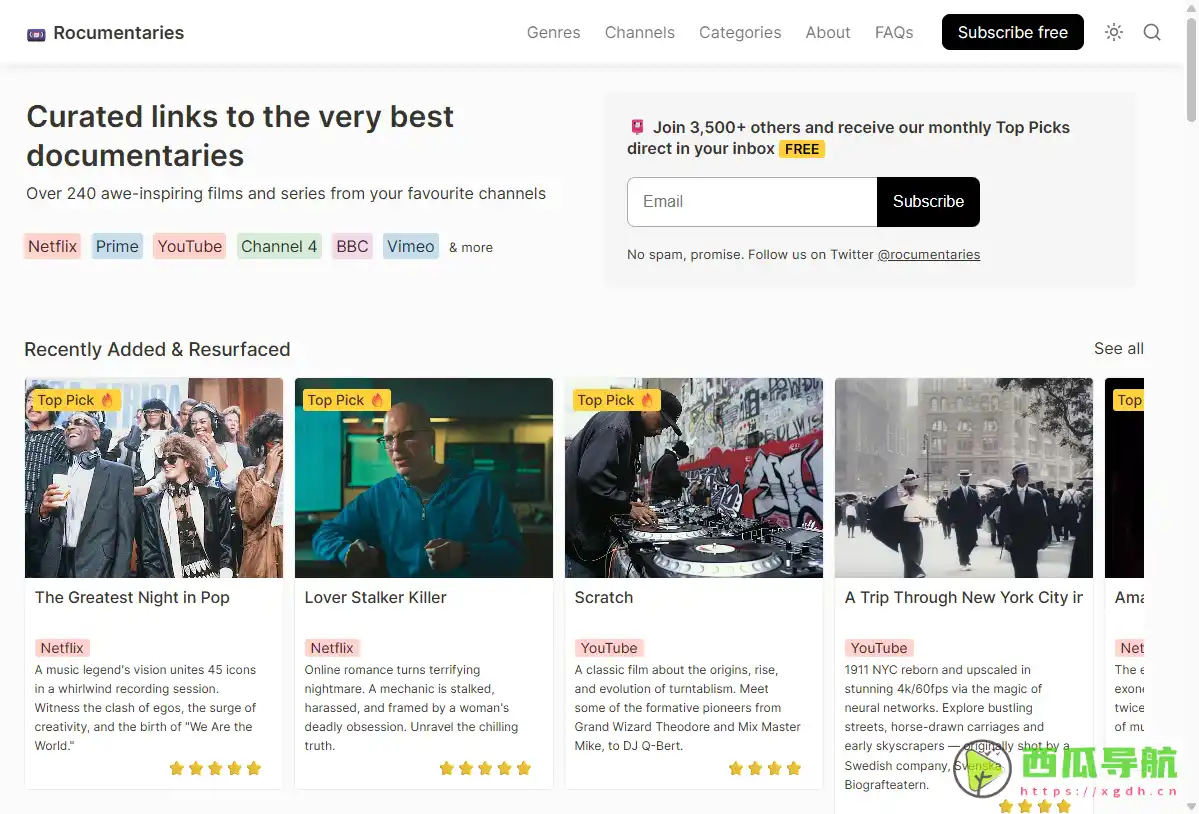Click the star rating on Lover Stalker Killer
The width and height of the screenshot is (1199, 814).
coord(485,768)
